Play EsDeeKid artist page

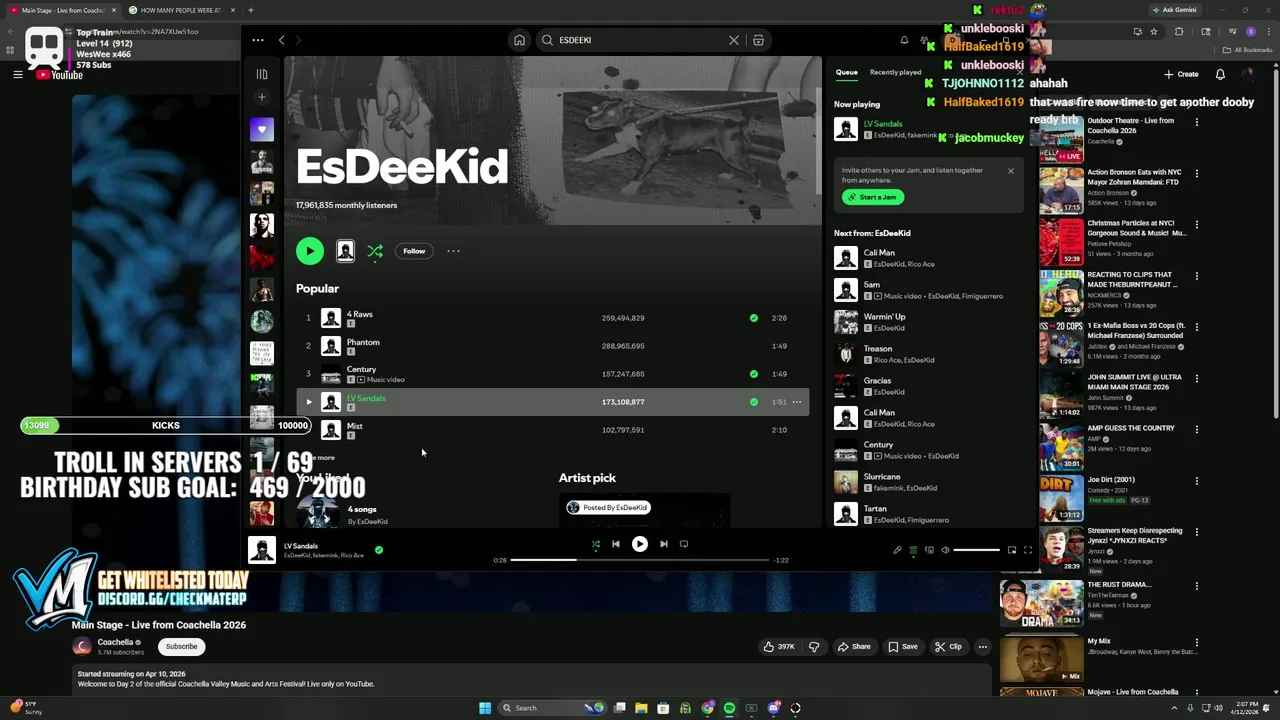[x=310, y=251]
